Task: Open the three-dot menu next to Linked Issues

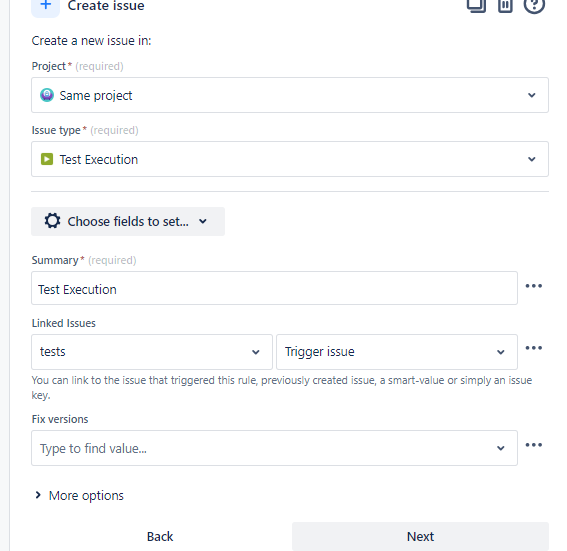Action: [534, 348]
